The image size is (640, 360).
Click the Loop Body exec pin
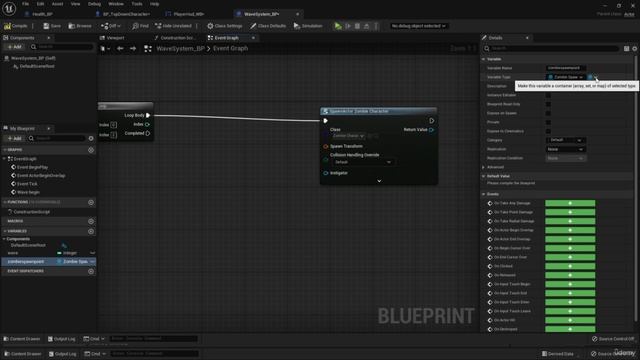click(x=148, y=115)
